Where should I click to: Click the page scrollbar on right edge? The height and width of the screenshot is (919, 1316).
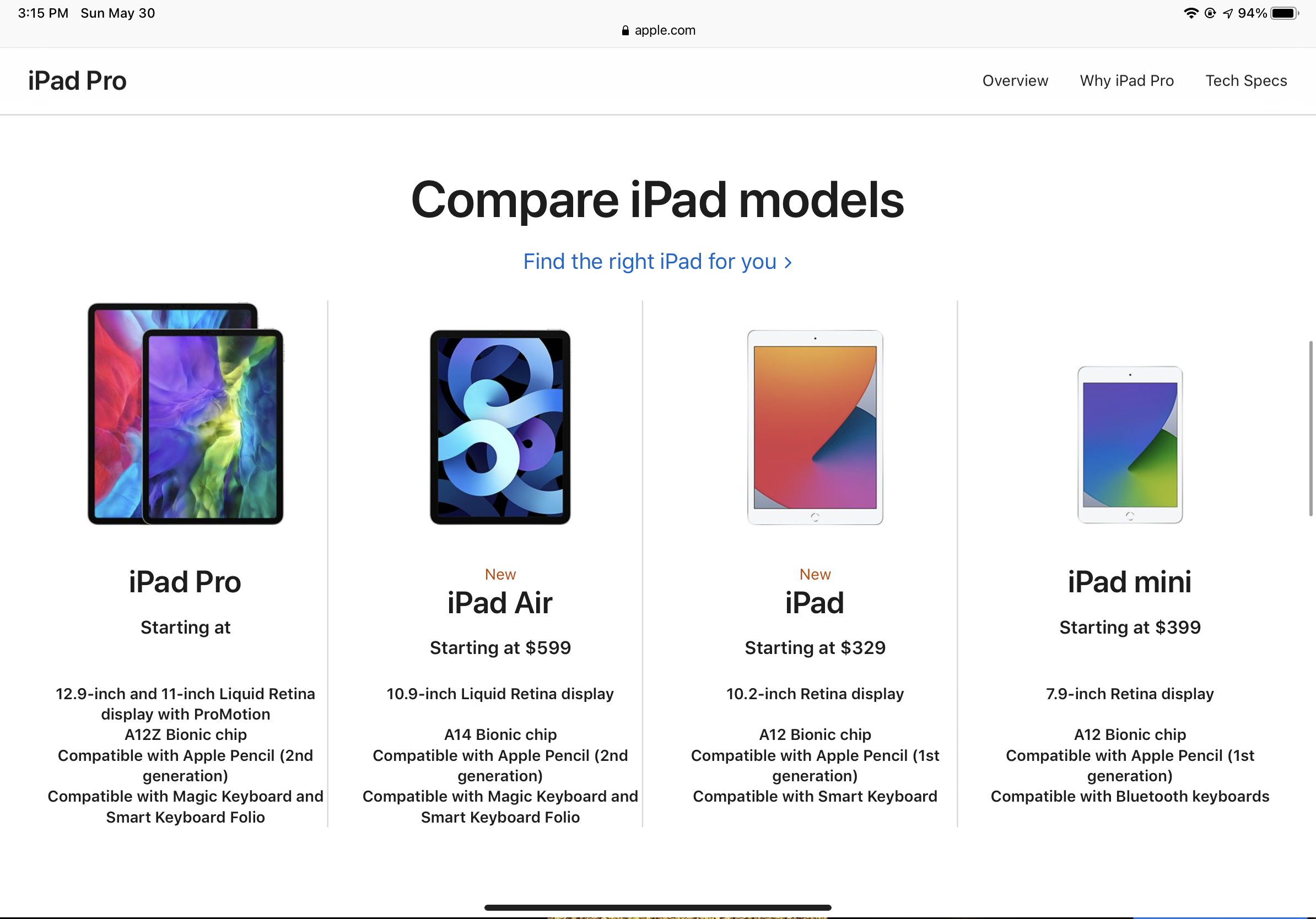tap(1311, 429)
